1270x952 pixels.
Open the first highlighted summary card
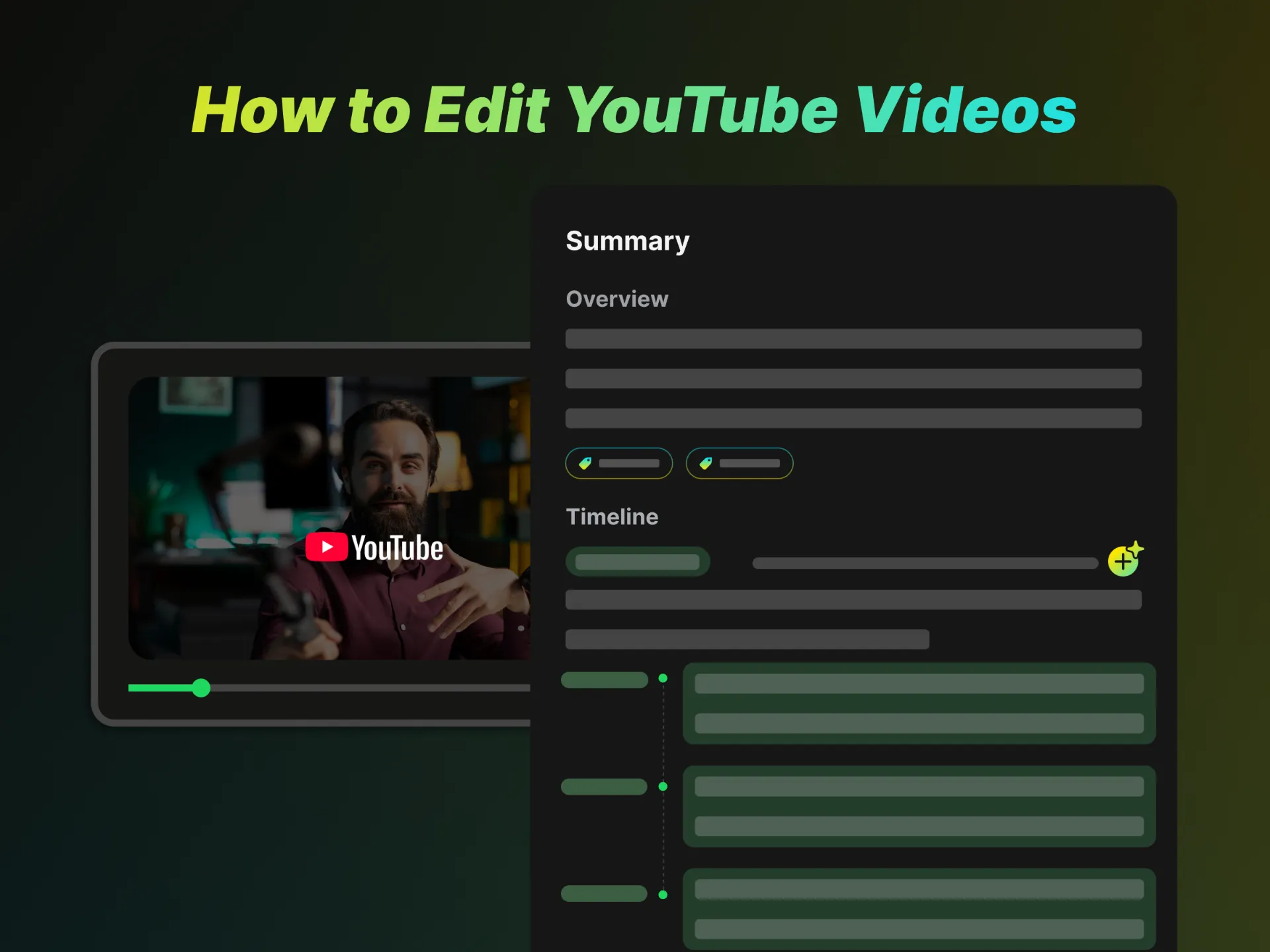pyautogui.click(x=919, y=703)
